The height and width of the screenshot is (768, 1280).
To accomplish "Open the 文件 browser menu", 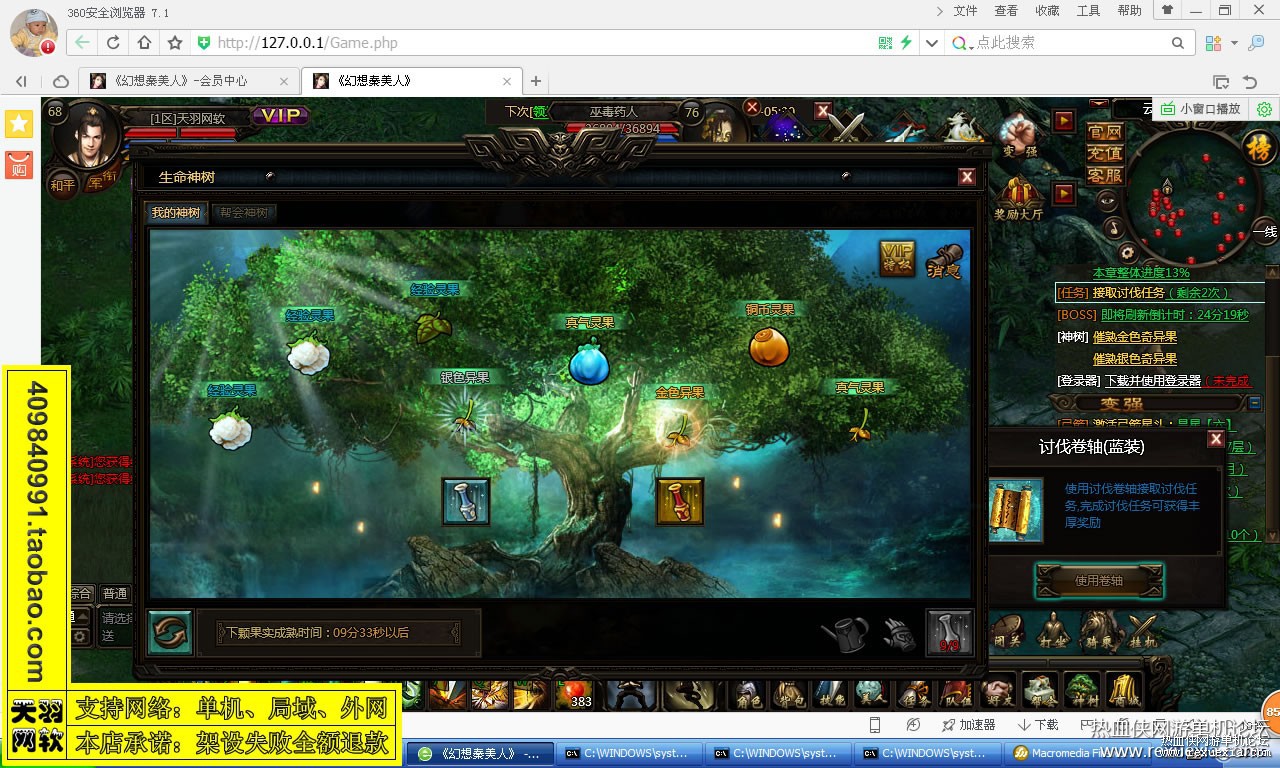I will 965,11.
